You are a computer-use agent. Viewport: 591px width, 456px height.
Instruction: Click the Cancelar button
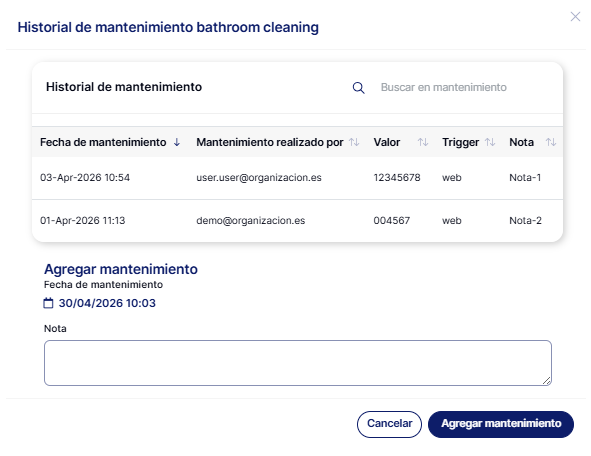click(389, 424)
